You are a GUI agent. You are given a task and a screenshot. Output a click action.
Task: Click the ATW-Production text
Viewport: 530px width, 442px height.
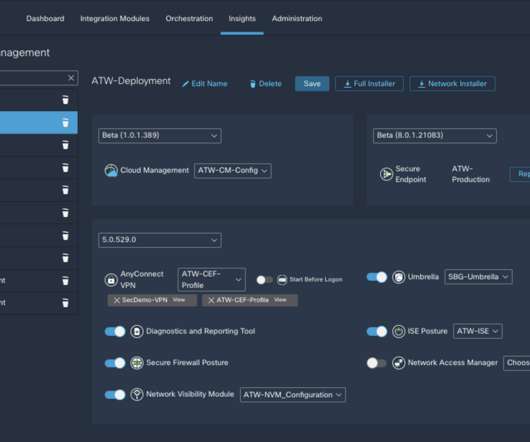click(471, 174)
